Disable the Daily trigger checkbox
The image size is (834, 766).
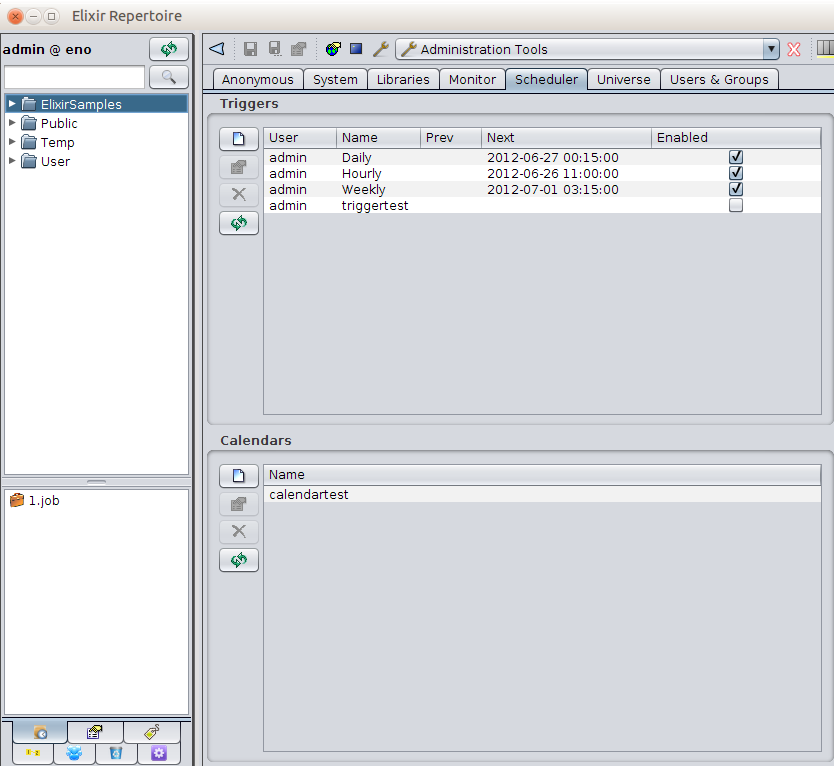tap(736, 157)
